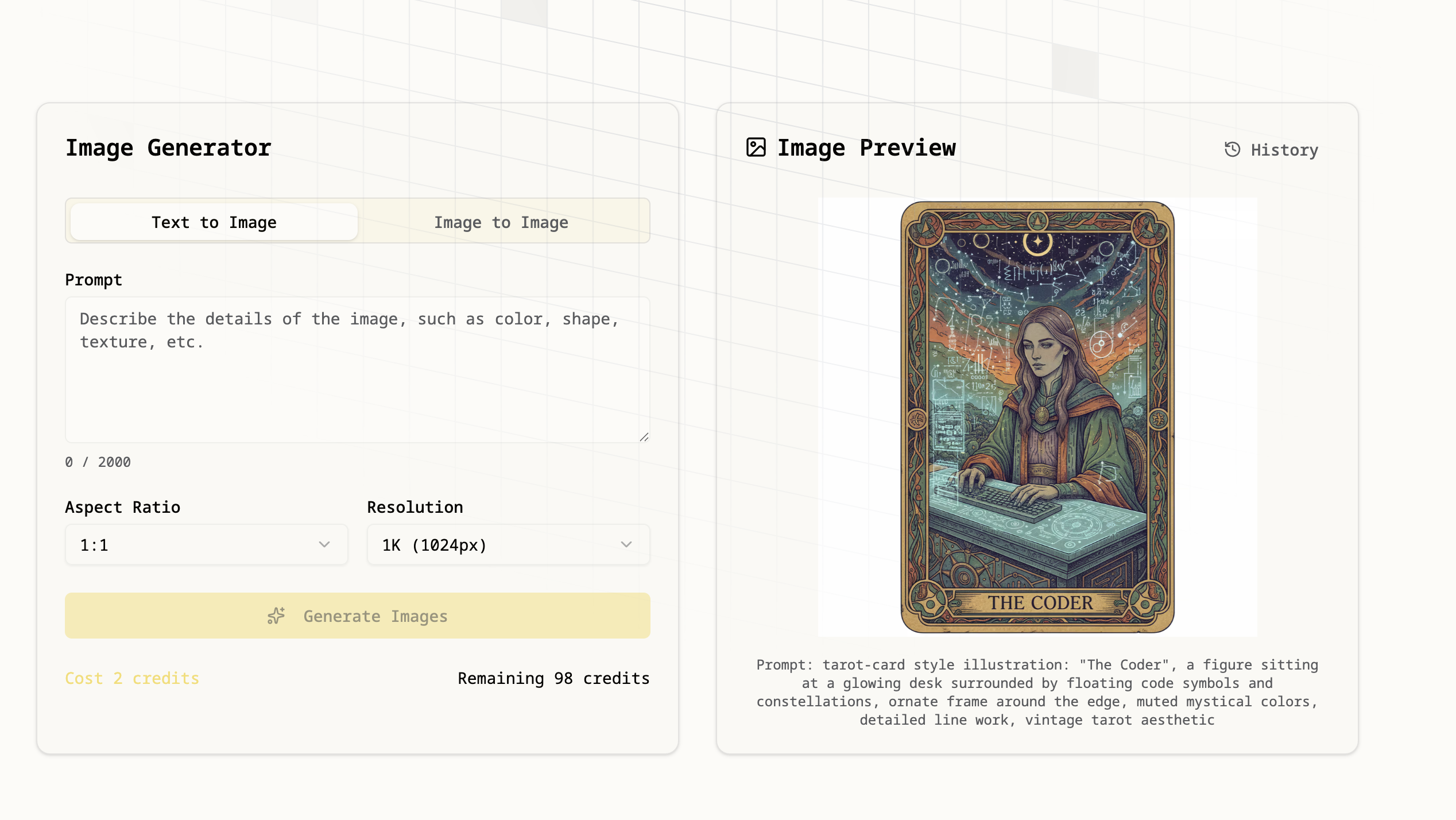Click the Image Generator heading
1456x820 pixels.
(168, 148)
